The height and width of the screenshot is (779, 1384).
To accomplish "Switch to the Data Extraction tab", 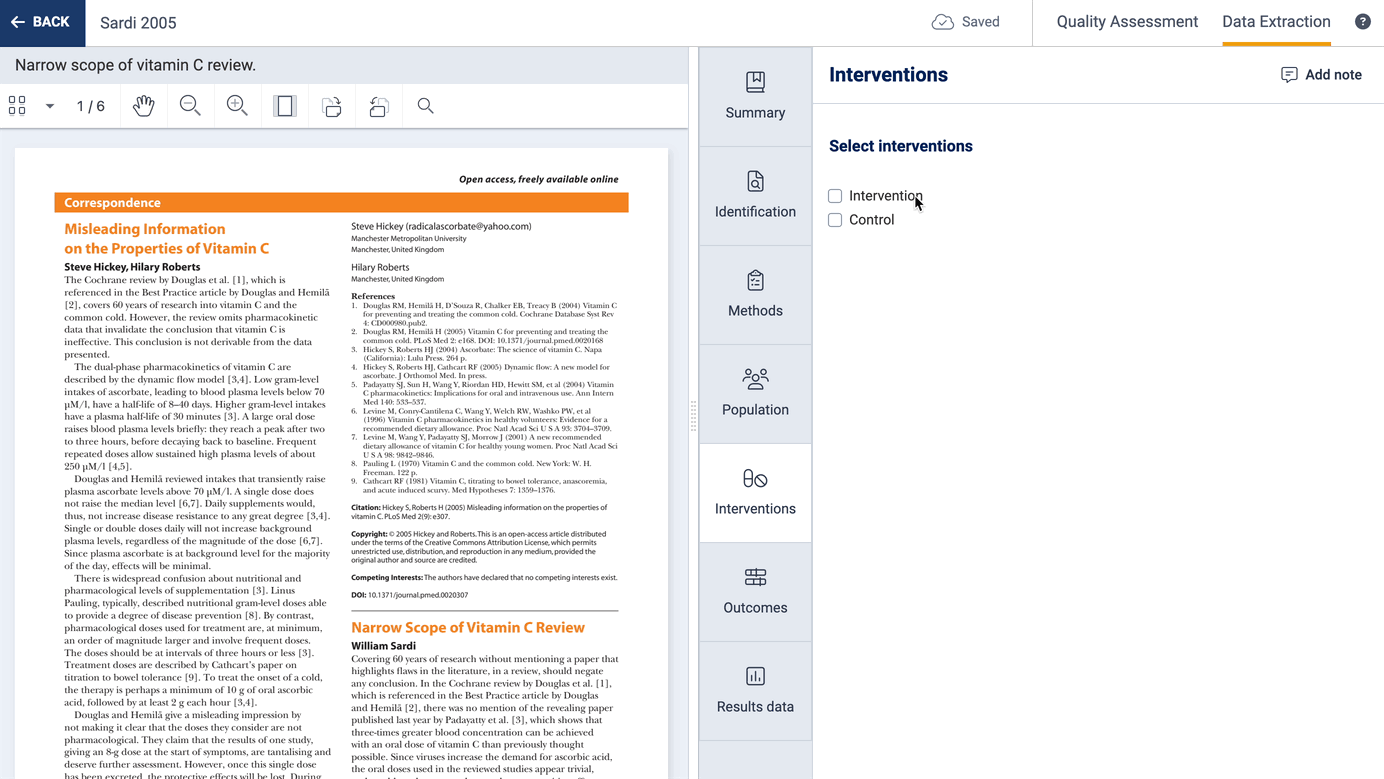I will click(1276, 22).
